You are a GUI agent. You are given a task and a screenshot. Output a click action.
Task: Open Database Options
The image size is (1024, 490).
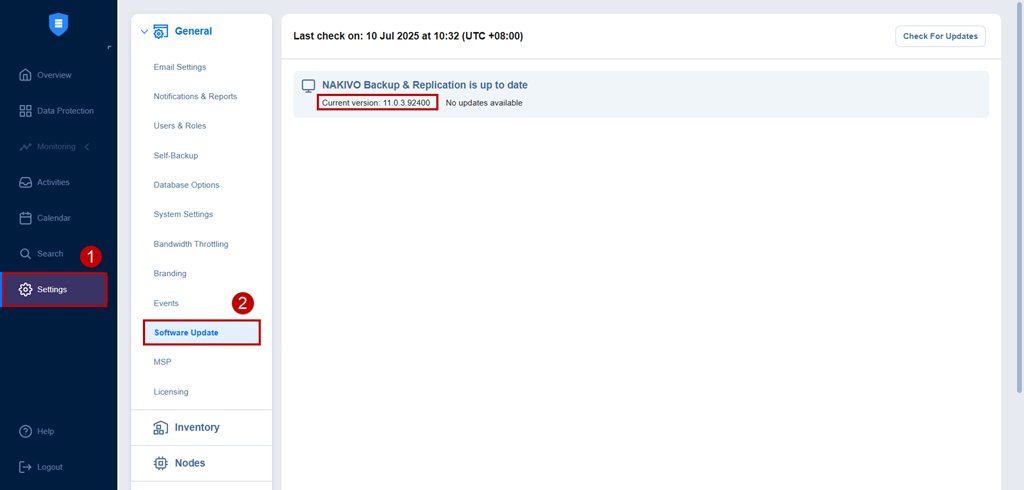[186, 185]
